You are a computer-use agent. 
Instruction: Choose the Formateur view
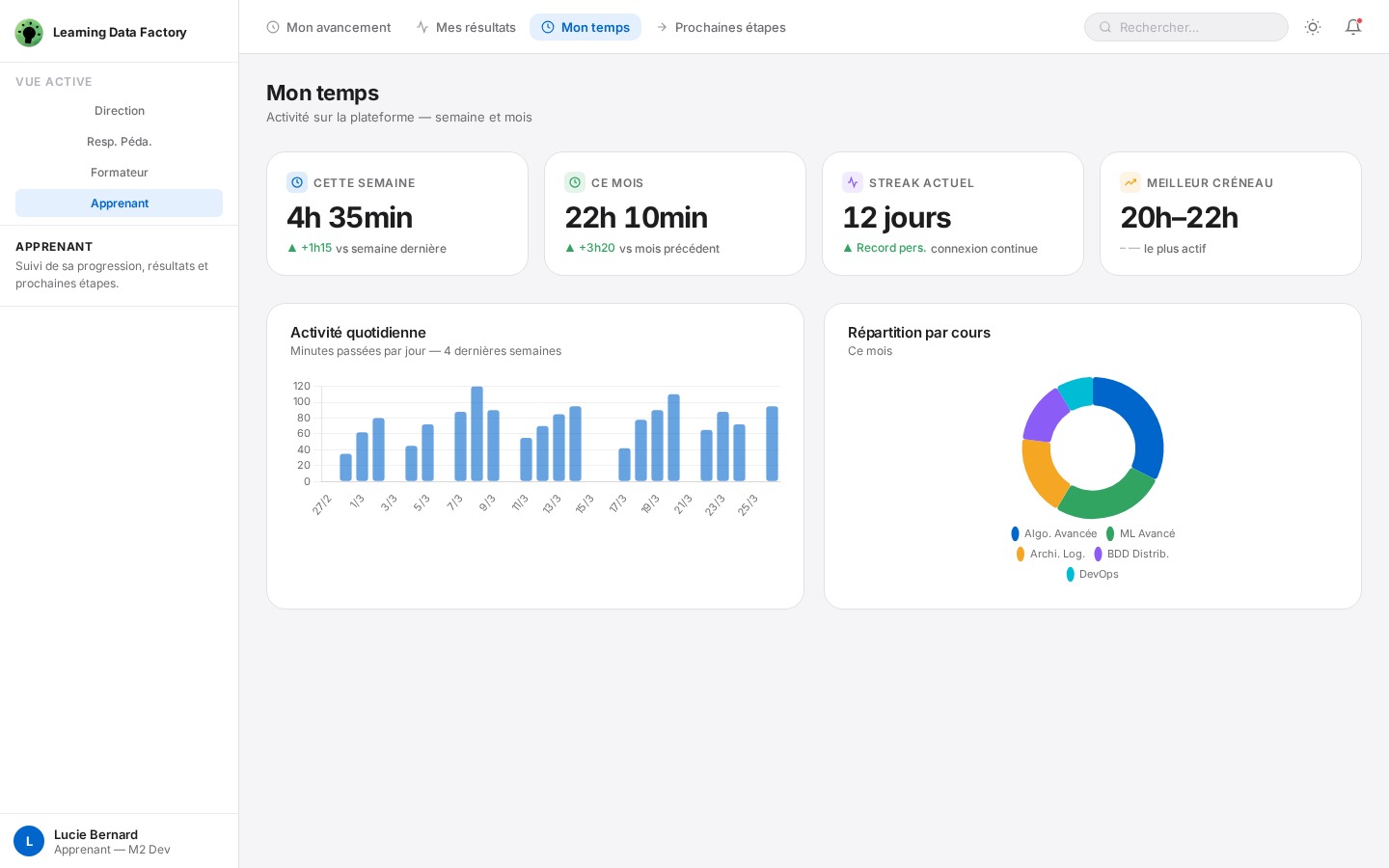coord(120,173)
